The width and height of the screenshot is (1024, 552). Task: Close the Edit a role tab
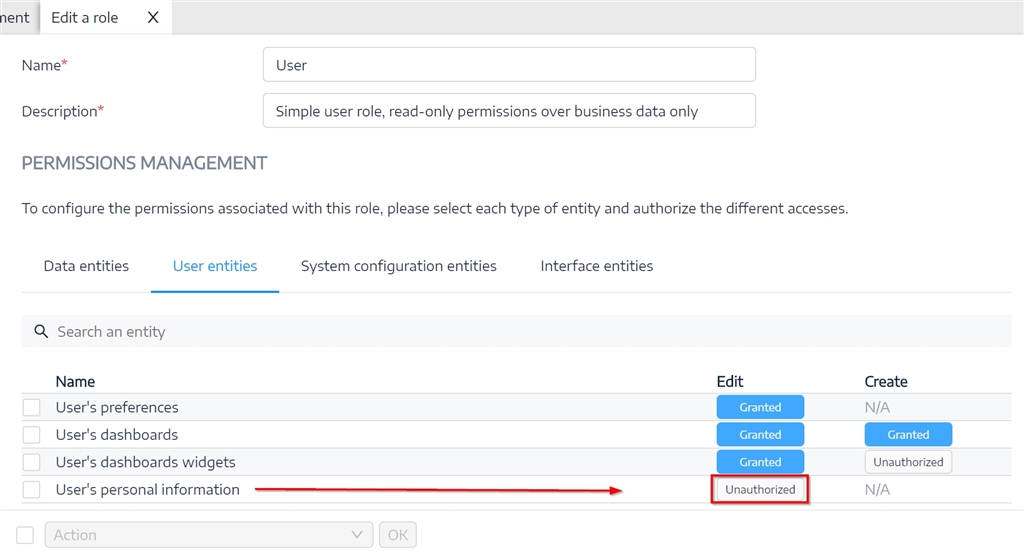pos(153,18)
